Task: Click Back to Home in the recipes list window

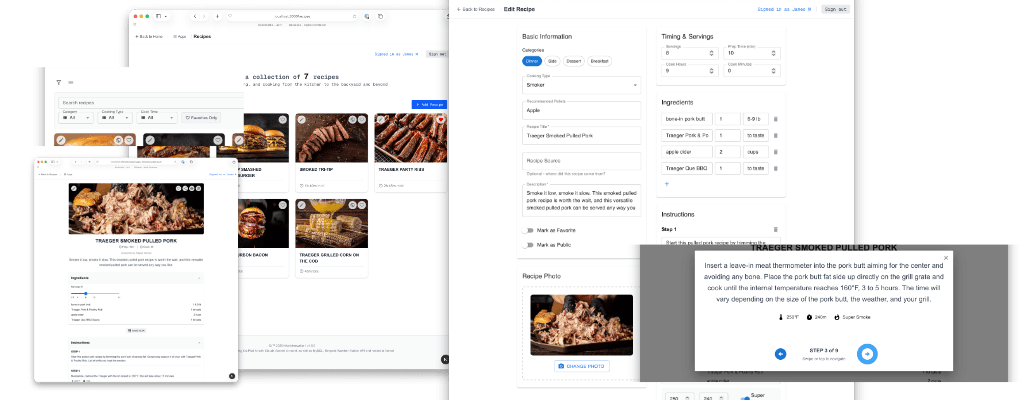Action: tap(150, 37)
